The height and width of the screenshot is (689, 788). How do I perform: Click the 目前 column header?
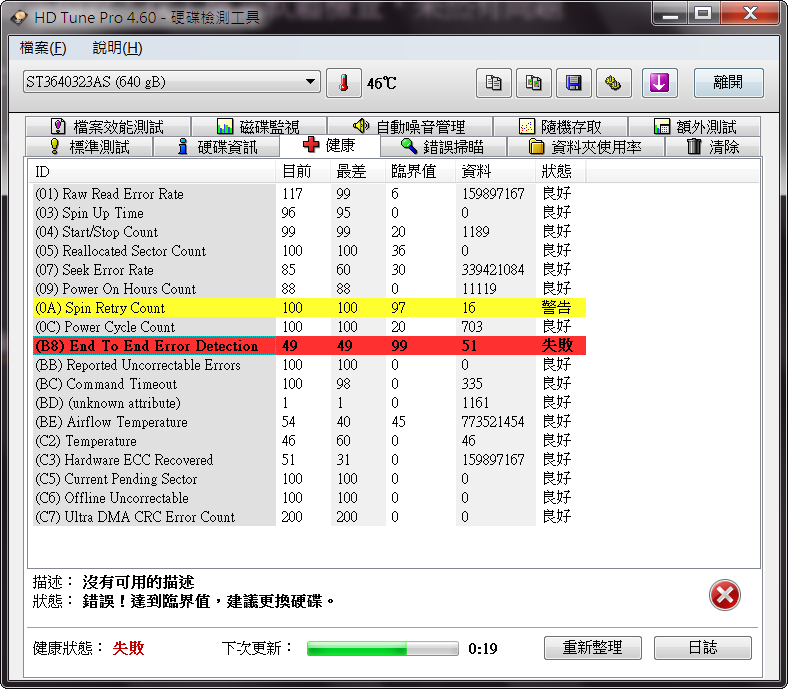pyautogui.click(x=303, y=172)
